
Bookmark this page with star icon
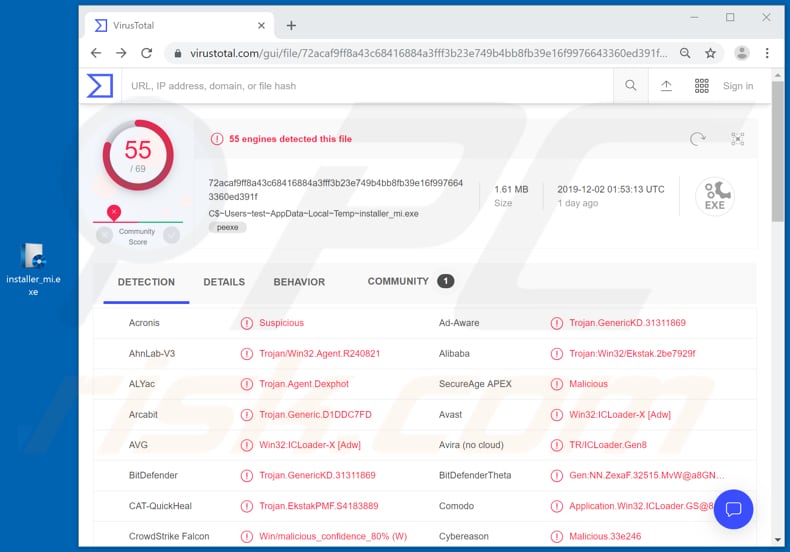tap(710, 53)
